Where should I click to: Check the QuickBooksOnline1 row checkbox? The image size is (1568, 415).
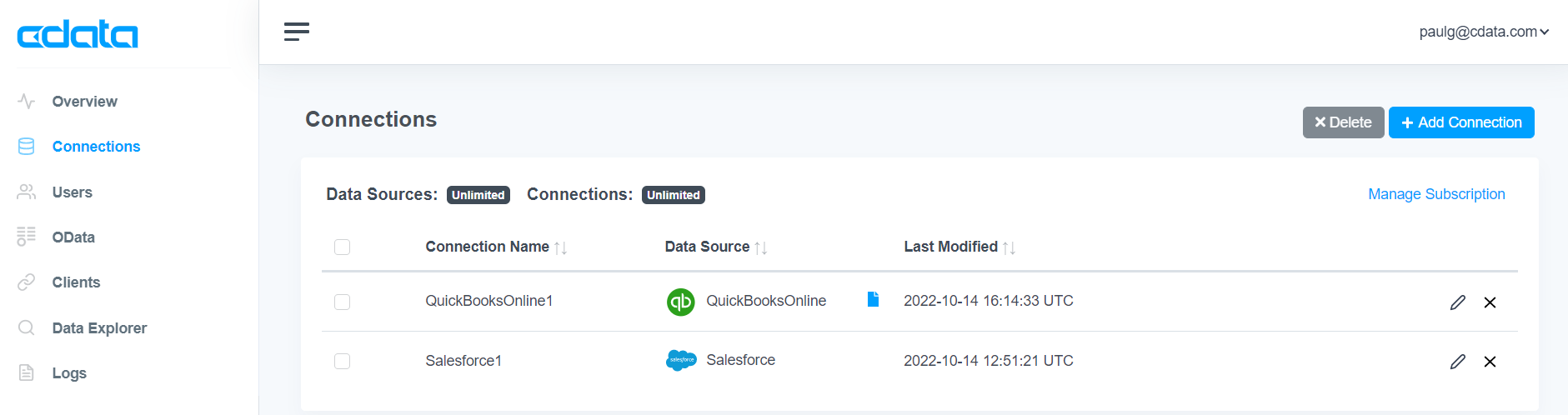tap(342, 302)
